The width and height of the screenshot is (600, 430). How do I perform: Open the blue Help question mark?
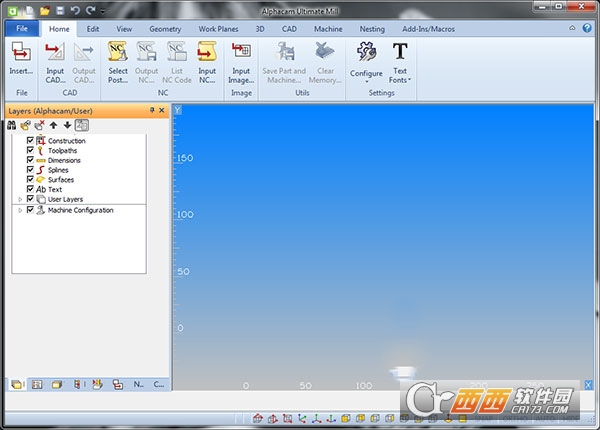[x=587, y=28]
